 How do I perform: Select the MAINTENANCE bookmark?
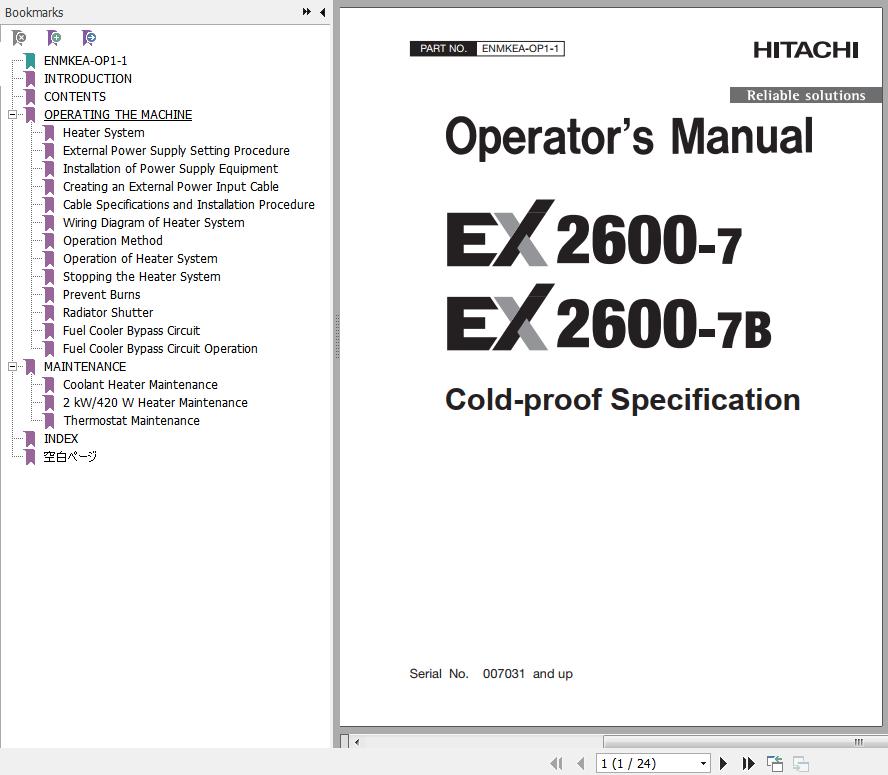coord(85,367)
